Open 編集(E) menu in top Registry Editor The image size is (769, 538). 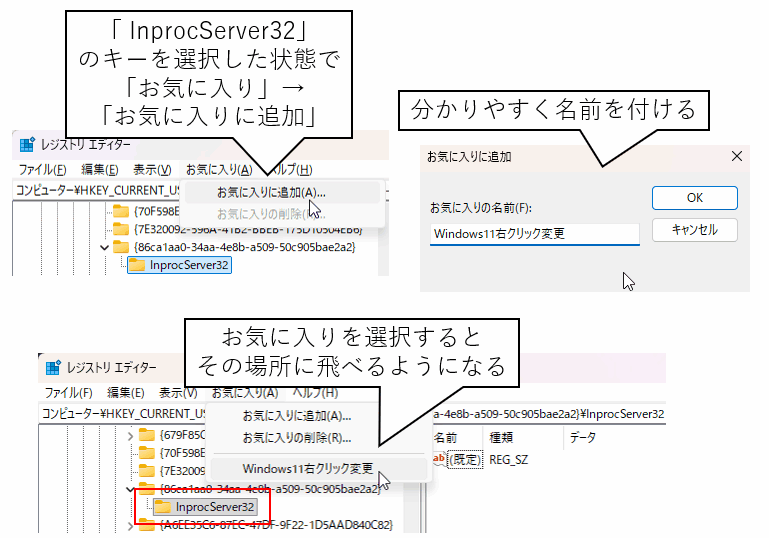click(x=100, y=170)
